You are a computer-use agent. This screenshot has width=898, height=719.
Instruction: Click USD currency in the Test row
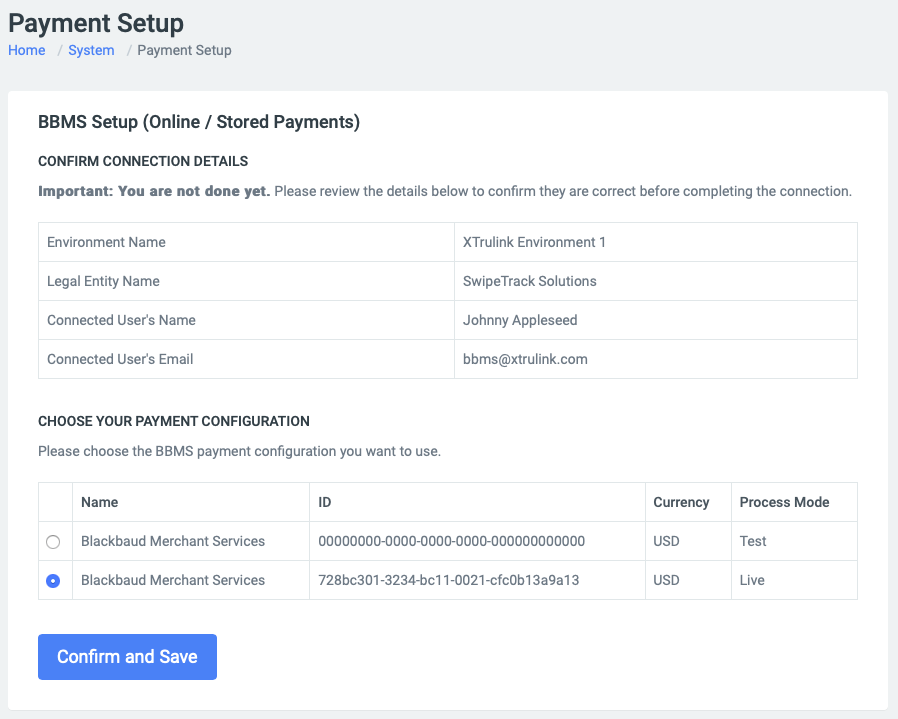[x=667, y=541]
